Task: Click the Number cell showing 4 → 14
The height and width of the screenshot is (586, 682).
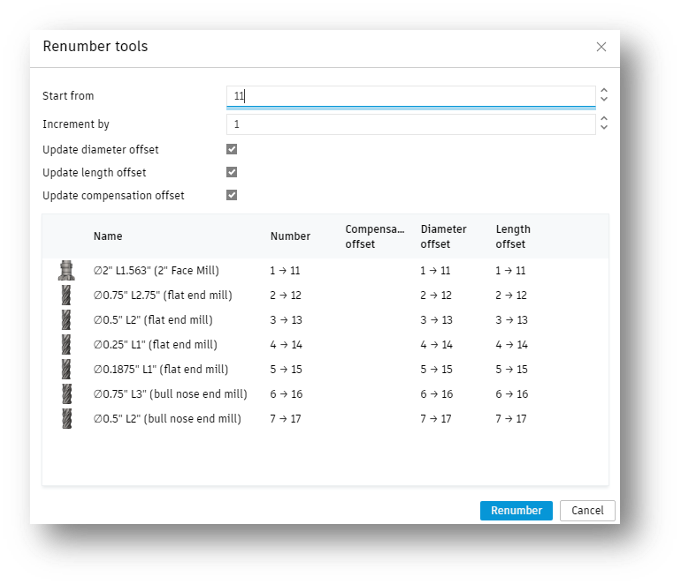Action: tap(286, 345)
